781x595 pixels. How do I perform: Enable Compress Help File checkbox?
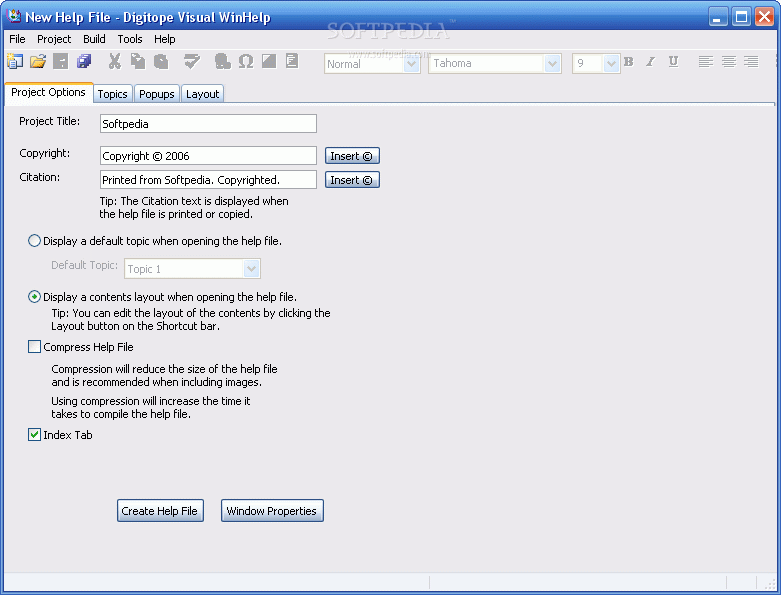click(34, 347)
